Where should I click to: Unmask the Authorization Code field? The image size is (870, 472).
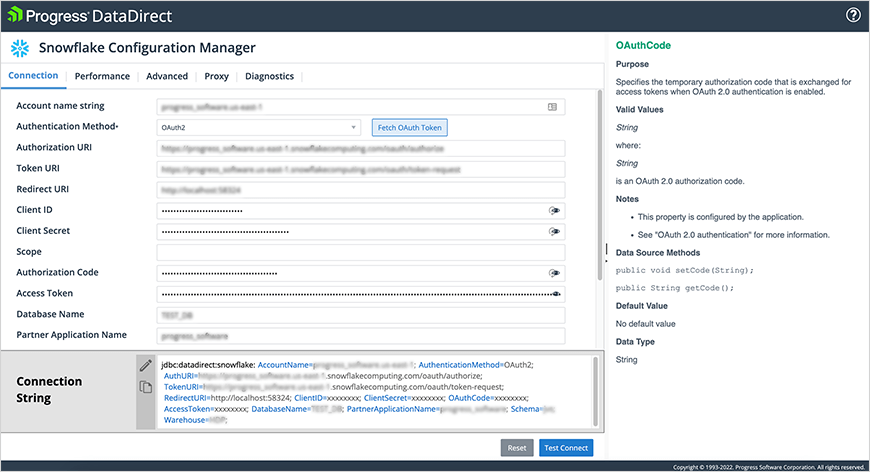point(553,273)
